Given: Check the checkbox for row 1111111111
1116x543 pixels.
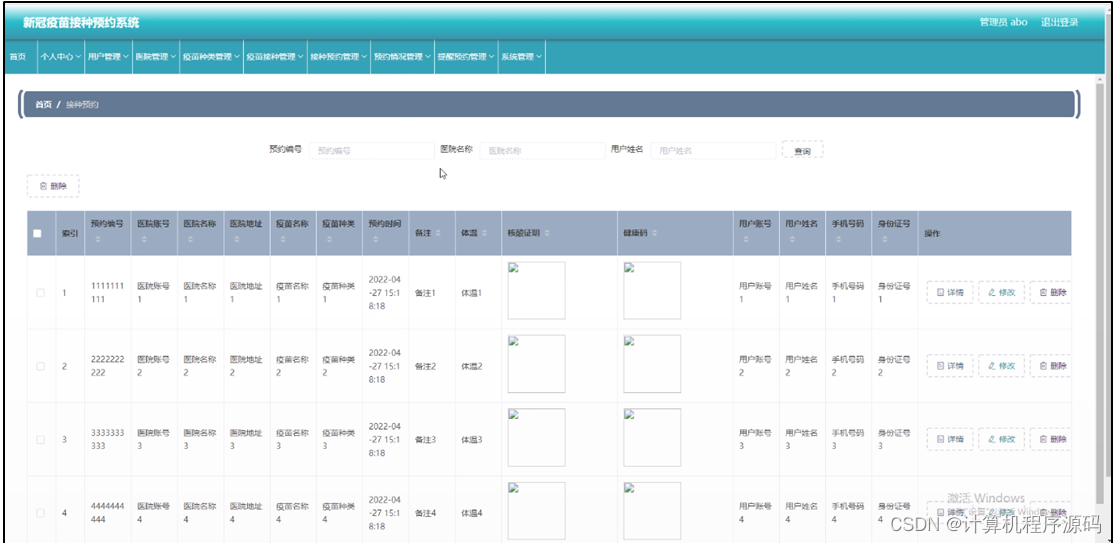Looking at the screenshot, I should click(x=41, y=292).
